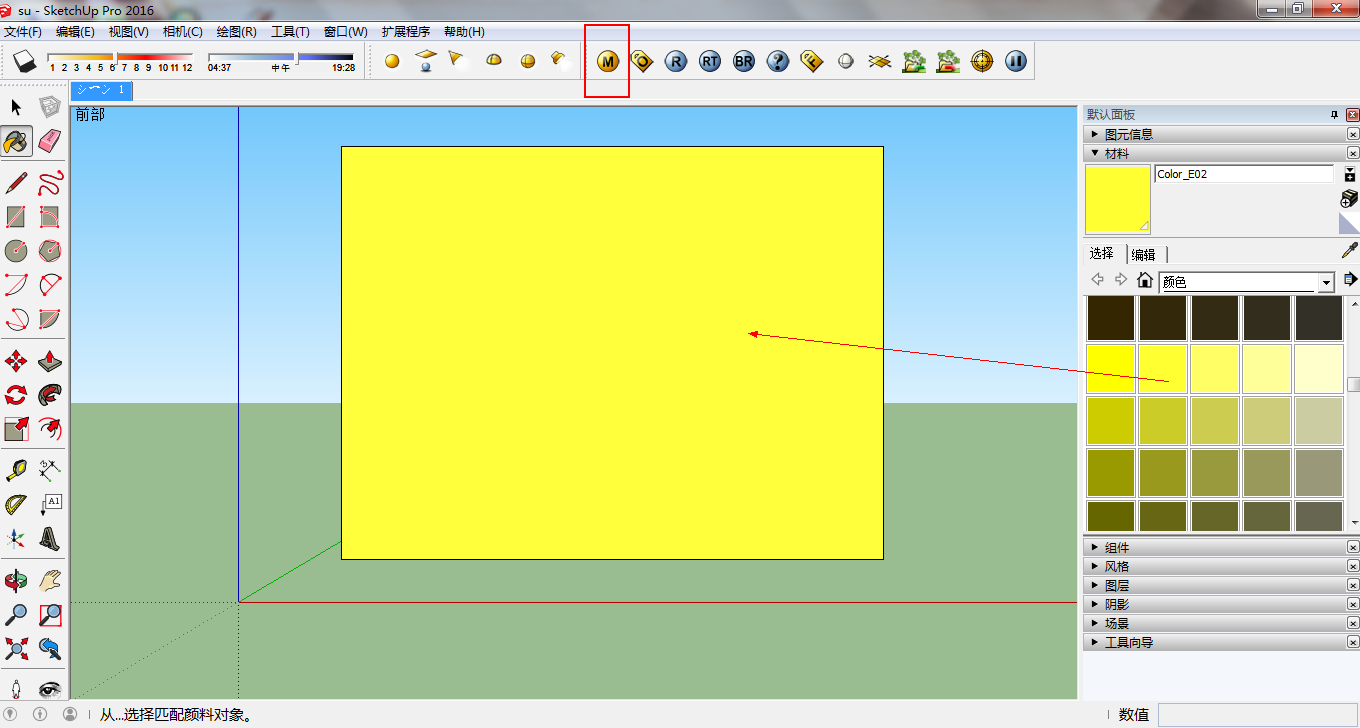
Task: Close the 默认面板 tray
Action: 1353,115
